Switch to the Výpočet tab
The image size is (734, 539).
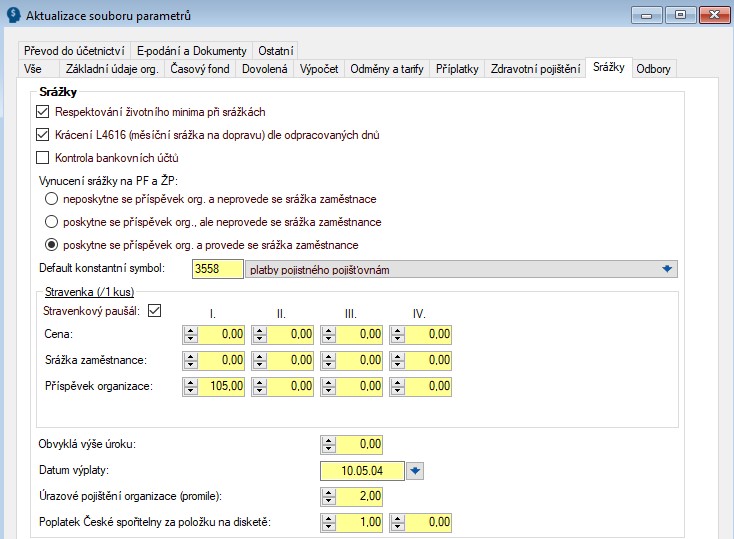pos(319,69)
